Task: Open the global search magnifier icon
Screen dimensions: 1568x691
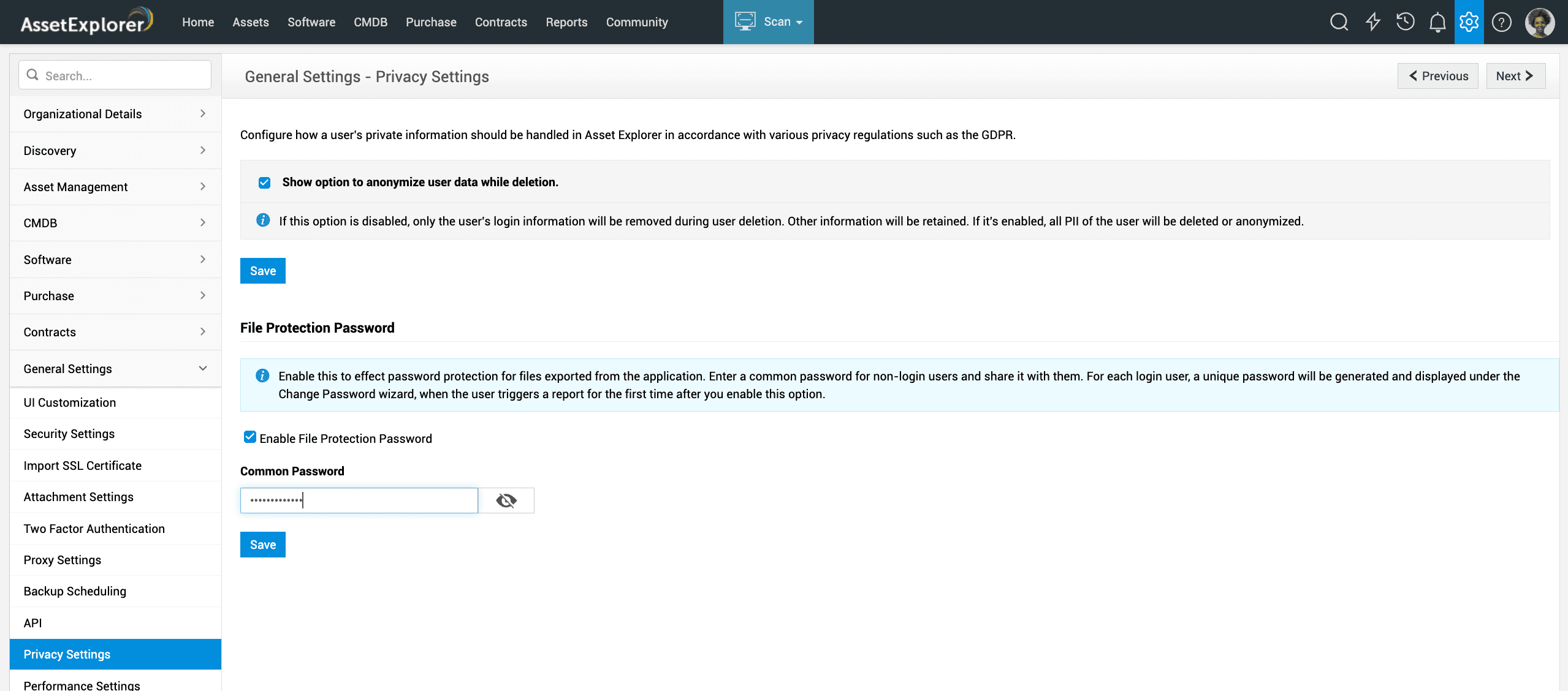Action: pyautogui.click(x=1339, y=22)
